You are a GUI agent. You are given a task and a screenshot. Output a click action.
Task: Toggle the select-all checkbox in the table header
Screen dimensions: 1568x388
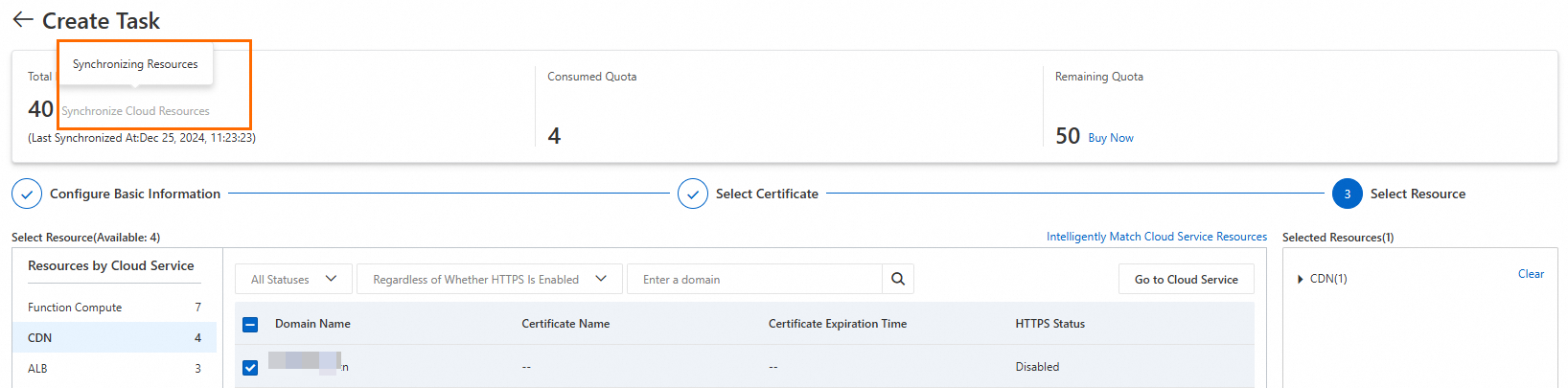(x=250, y=325)
